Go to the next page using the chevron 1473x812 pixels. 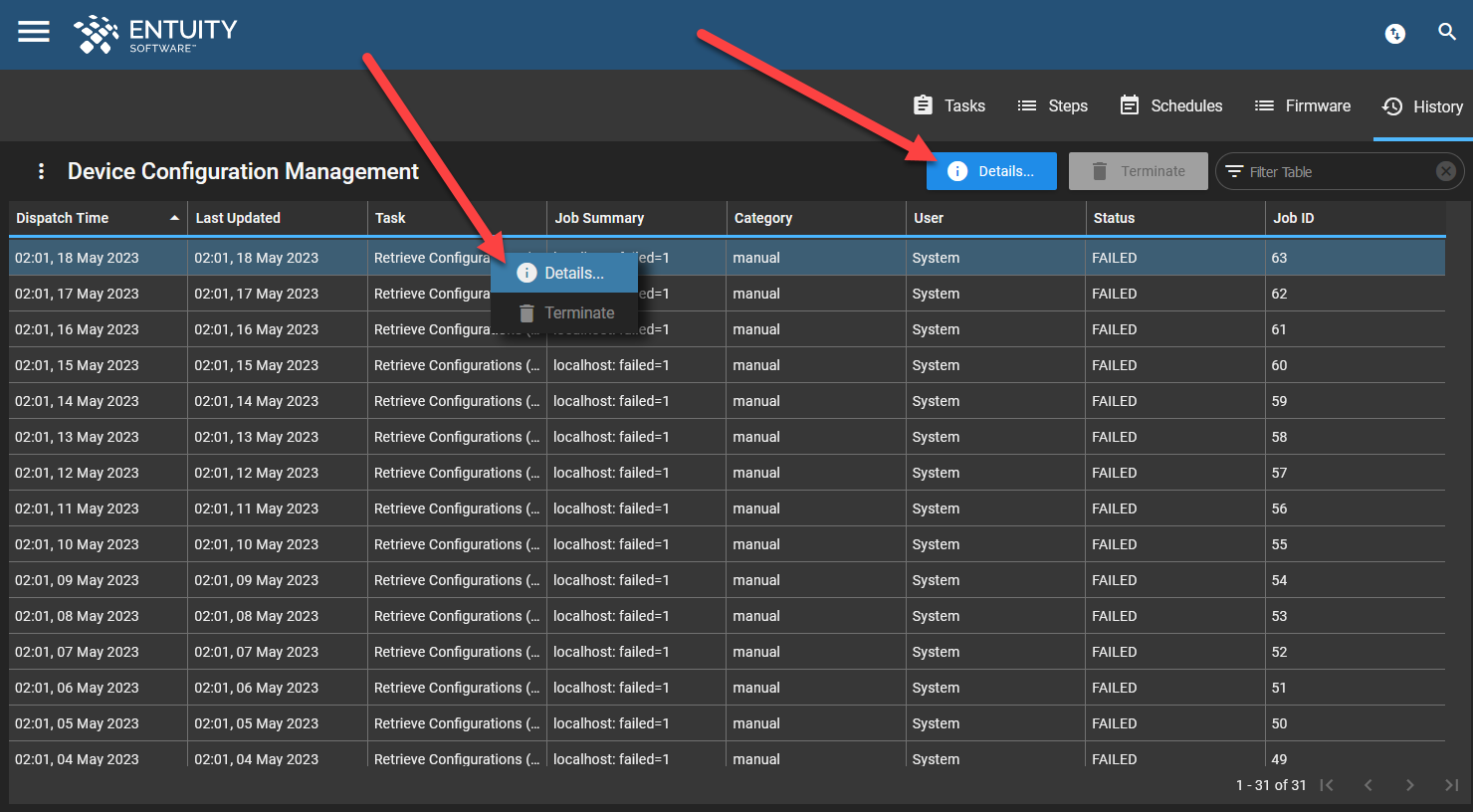click(x=1410, y=785)
